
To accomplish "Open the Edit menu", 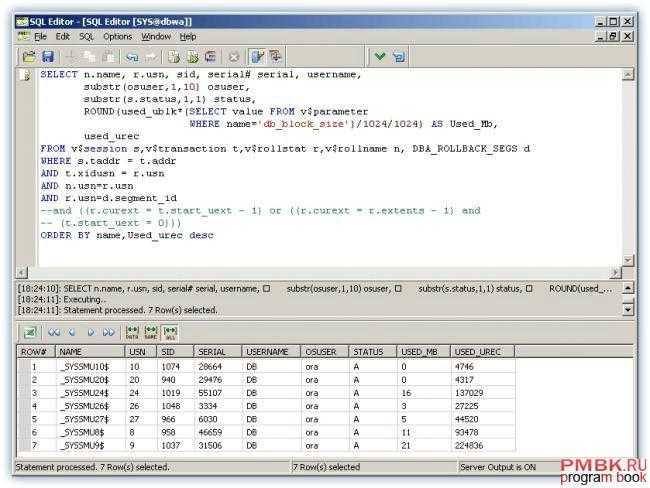I will pyautogui.click(x=63, y=37).
